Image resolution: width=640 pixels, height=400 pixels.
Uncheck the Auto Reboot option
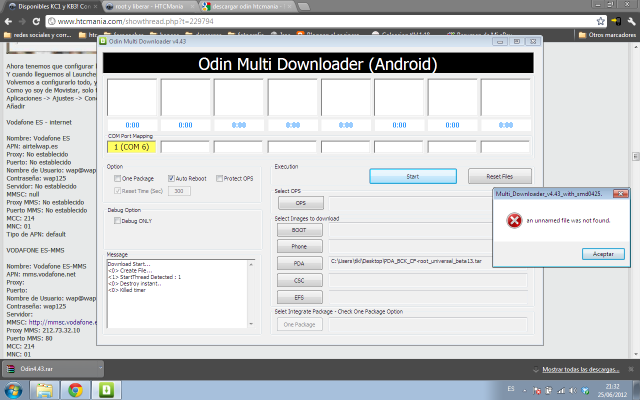[x=173, y=178]
